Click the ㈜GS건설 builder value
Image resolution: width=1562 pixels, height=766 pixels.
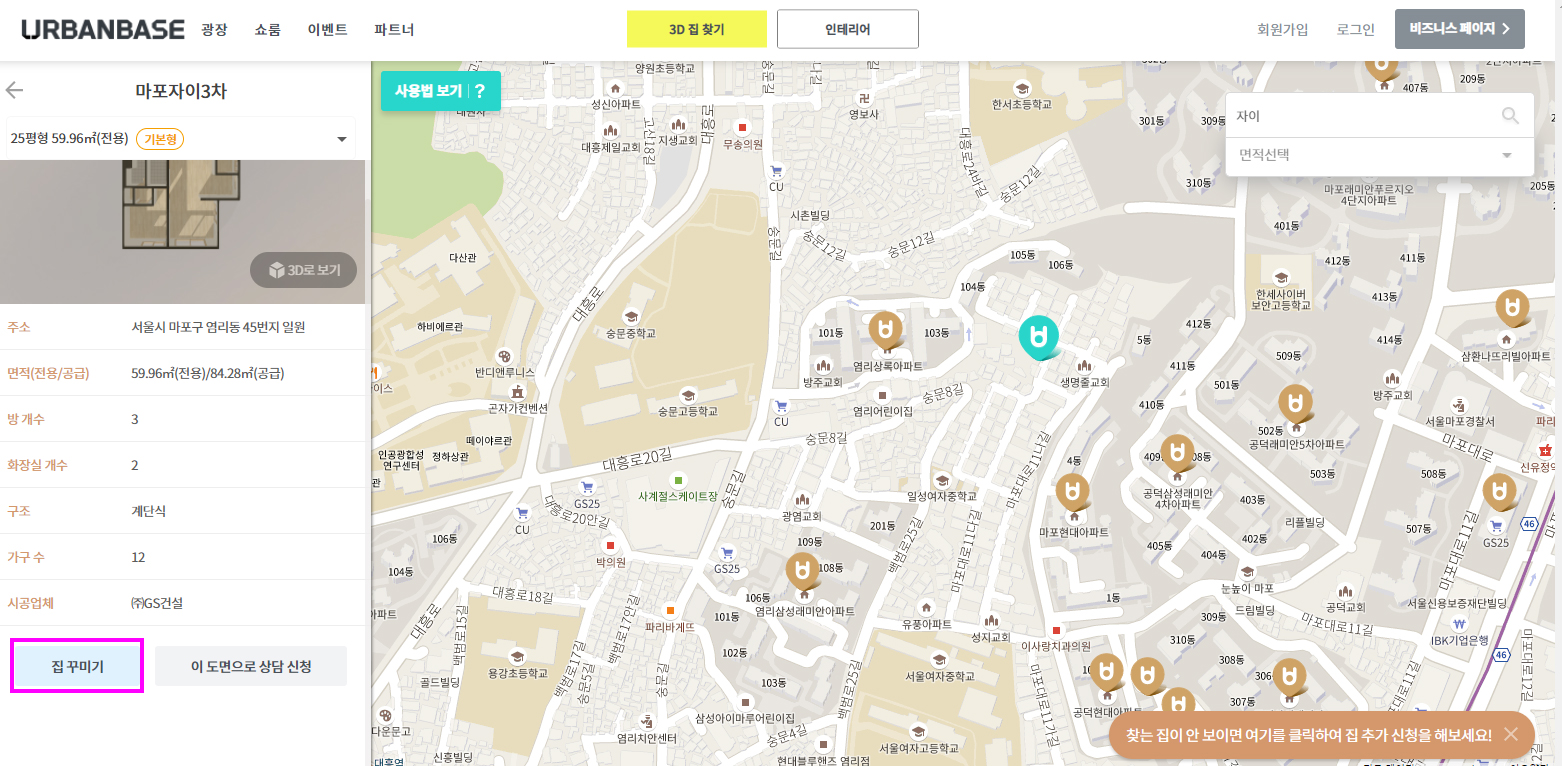(x=157, y=603)
